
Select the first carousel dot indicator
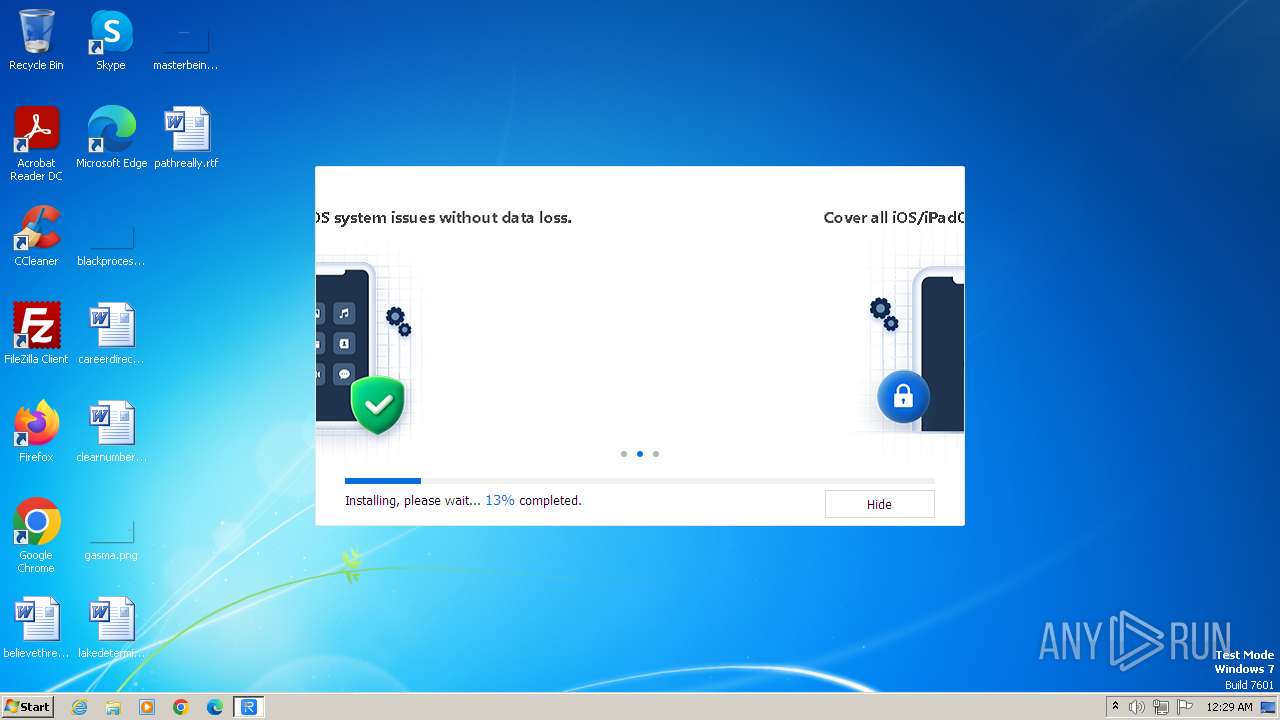pyautogui.click(x=624, y=454)
